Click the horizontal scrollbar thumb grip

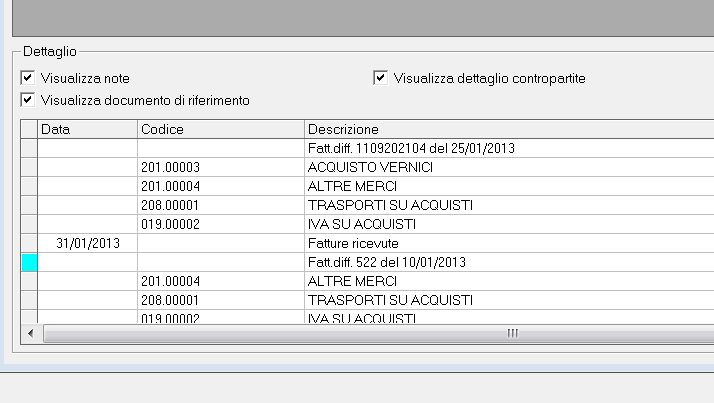coord(512,333)
